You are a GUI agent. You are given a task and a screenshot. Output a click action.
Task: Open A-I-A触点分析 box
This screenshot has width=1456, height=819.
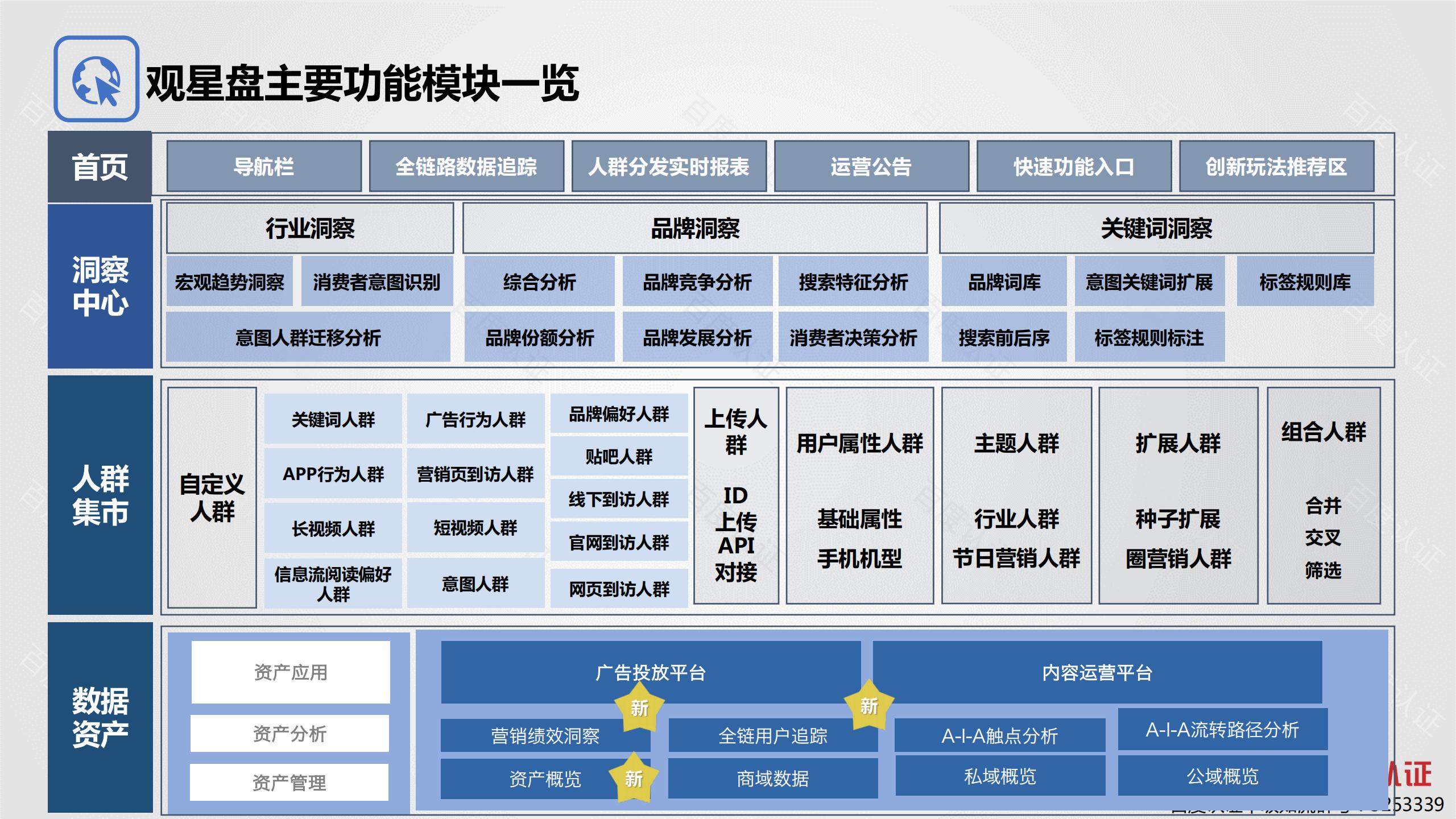pyautogui.click(x=1000, y=735)
